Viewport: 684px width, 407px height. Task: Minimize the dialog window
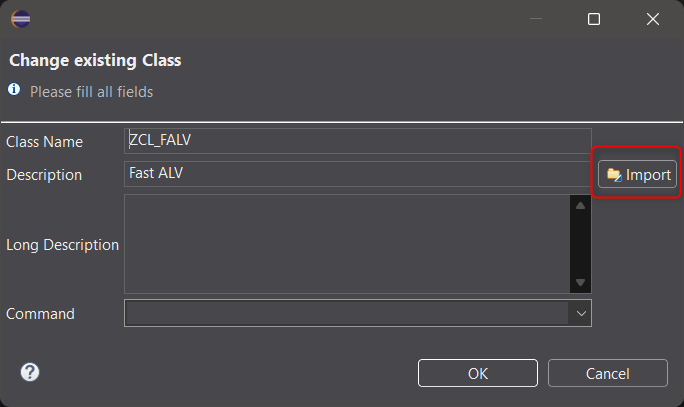coord(536,19)
